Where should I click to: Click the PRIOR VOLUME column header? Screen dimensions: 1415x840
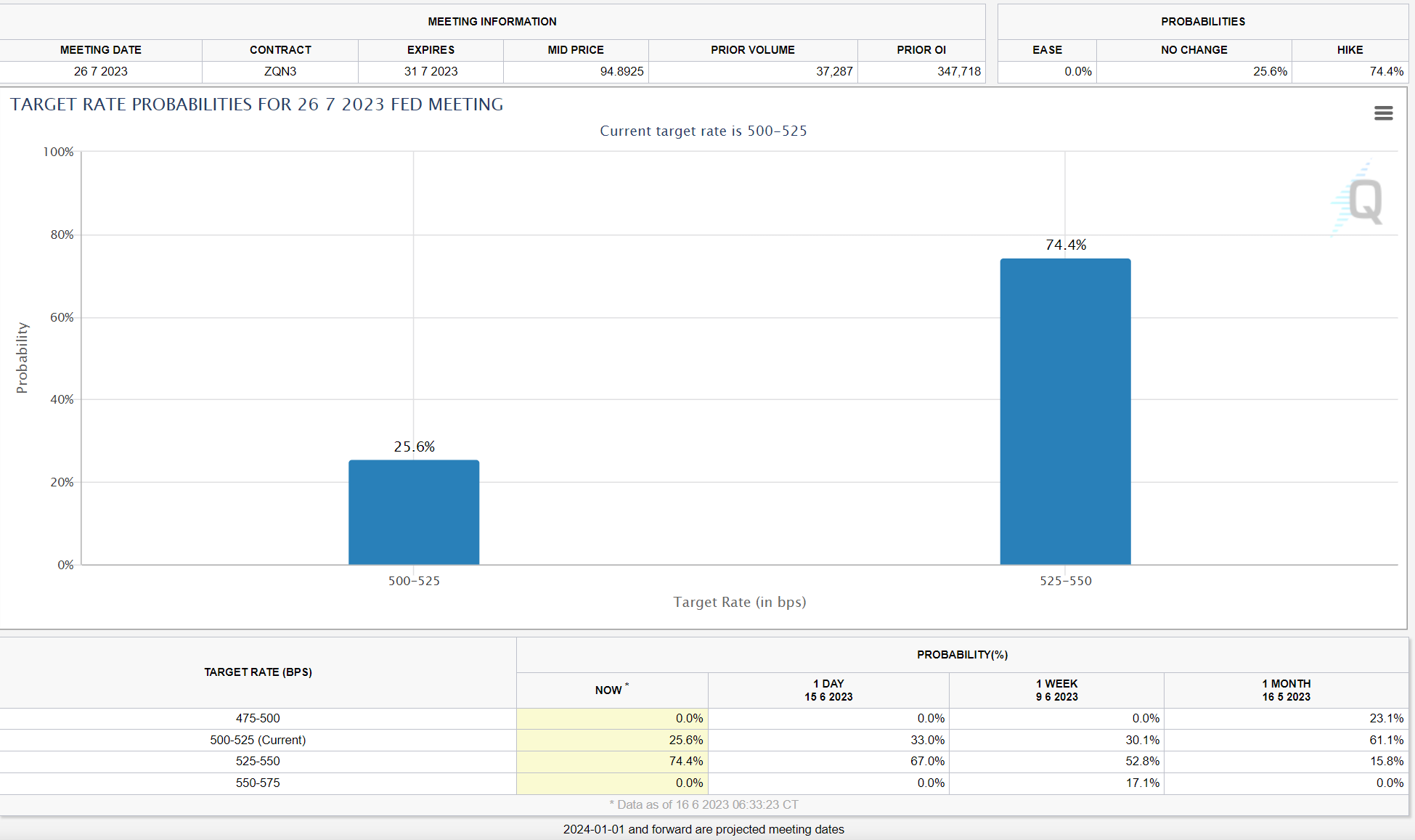coord(753,50)
